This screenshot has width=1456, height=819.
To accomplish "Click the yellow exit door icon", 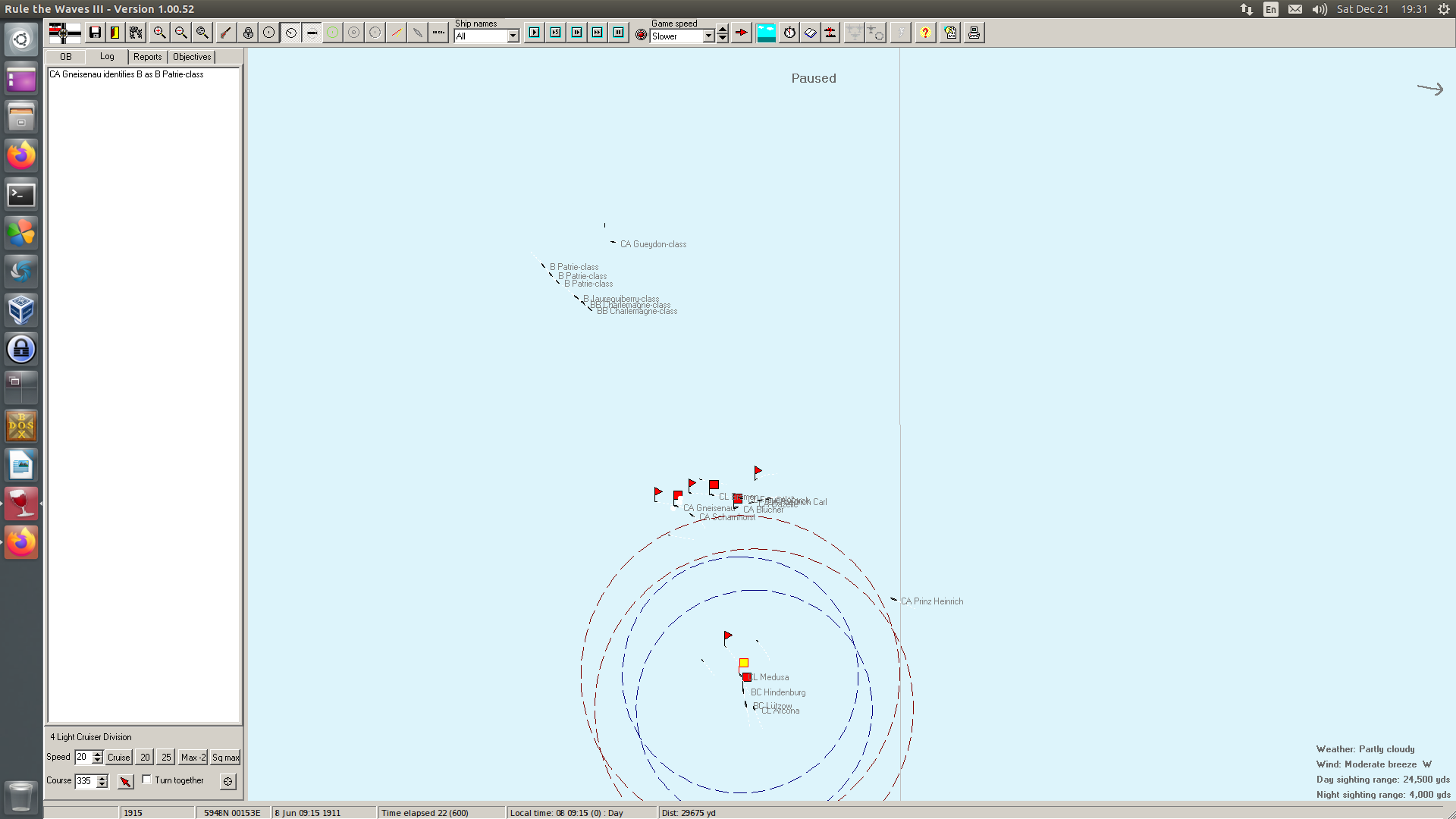I will (x=115, y=33).
